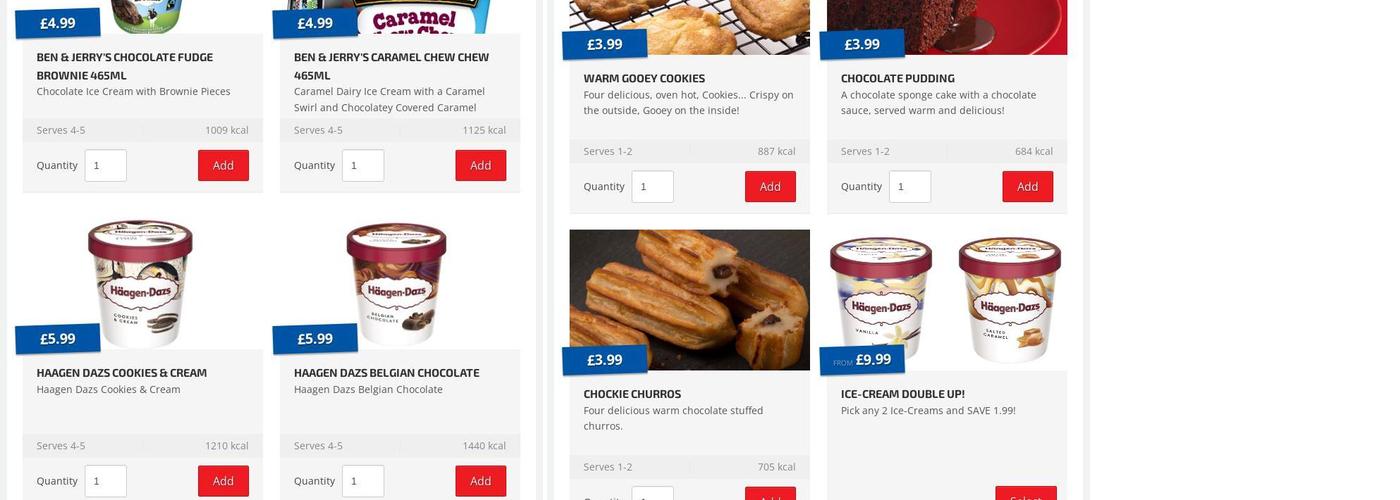The image size is (1400, 500).
Task: Click quantity field for Caramel Chew Chew
Action: click(x=363, y=165)
